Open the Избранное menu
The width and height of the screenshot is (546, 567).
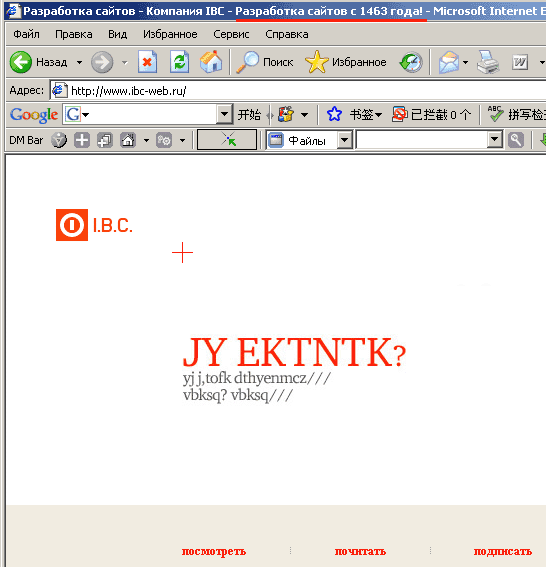coord(170,34)
